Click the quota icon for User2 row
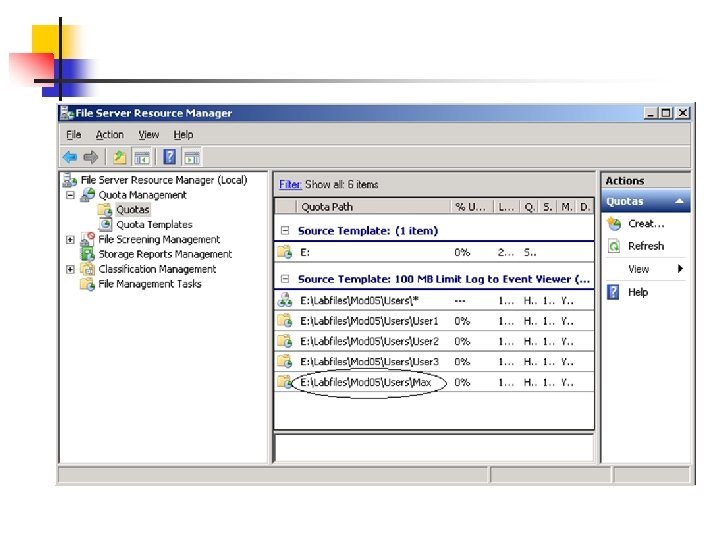This screenshot has height=540, width=720. [285, 341]
